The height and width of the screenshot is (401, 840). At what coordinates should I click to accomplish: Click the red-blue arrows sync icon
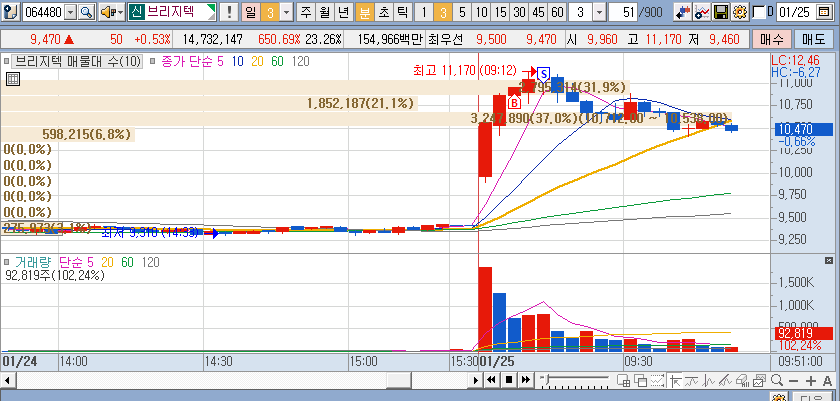click(682, 12)
